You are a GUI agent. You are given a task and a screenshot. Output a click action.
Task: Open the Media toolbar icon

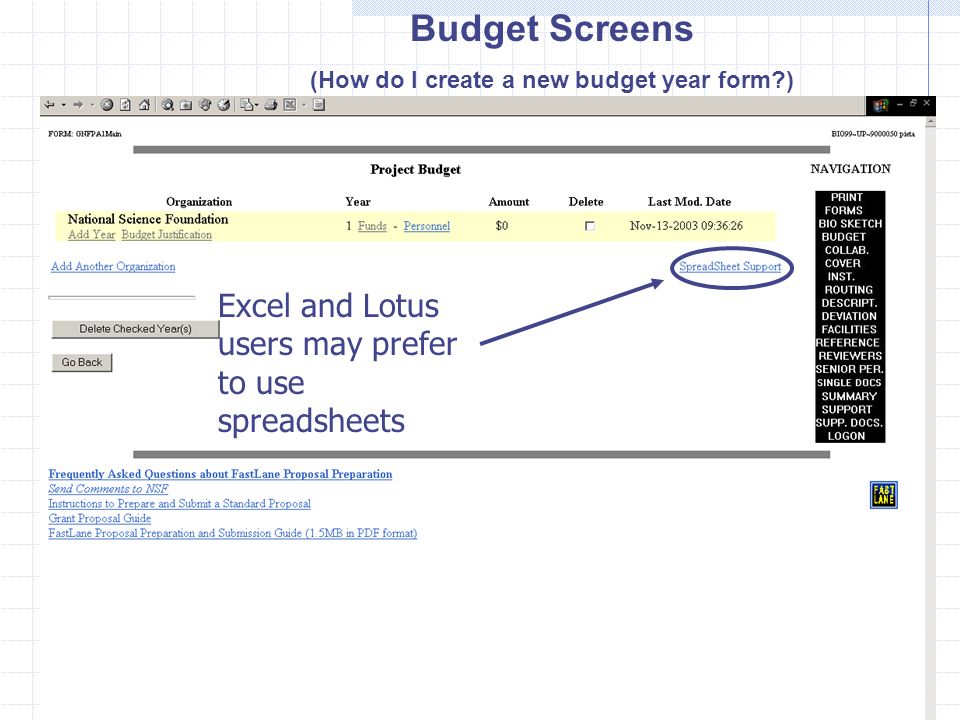pos(205,105)
